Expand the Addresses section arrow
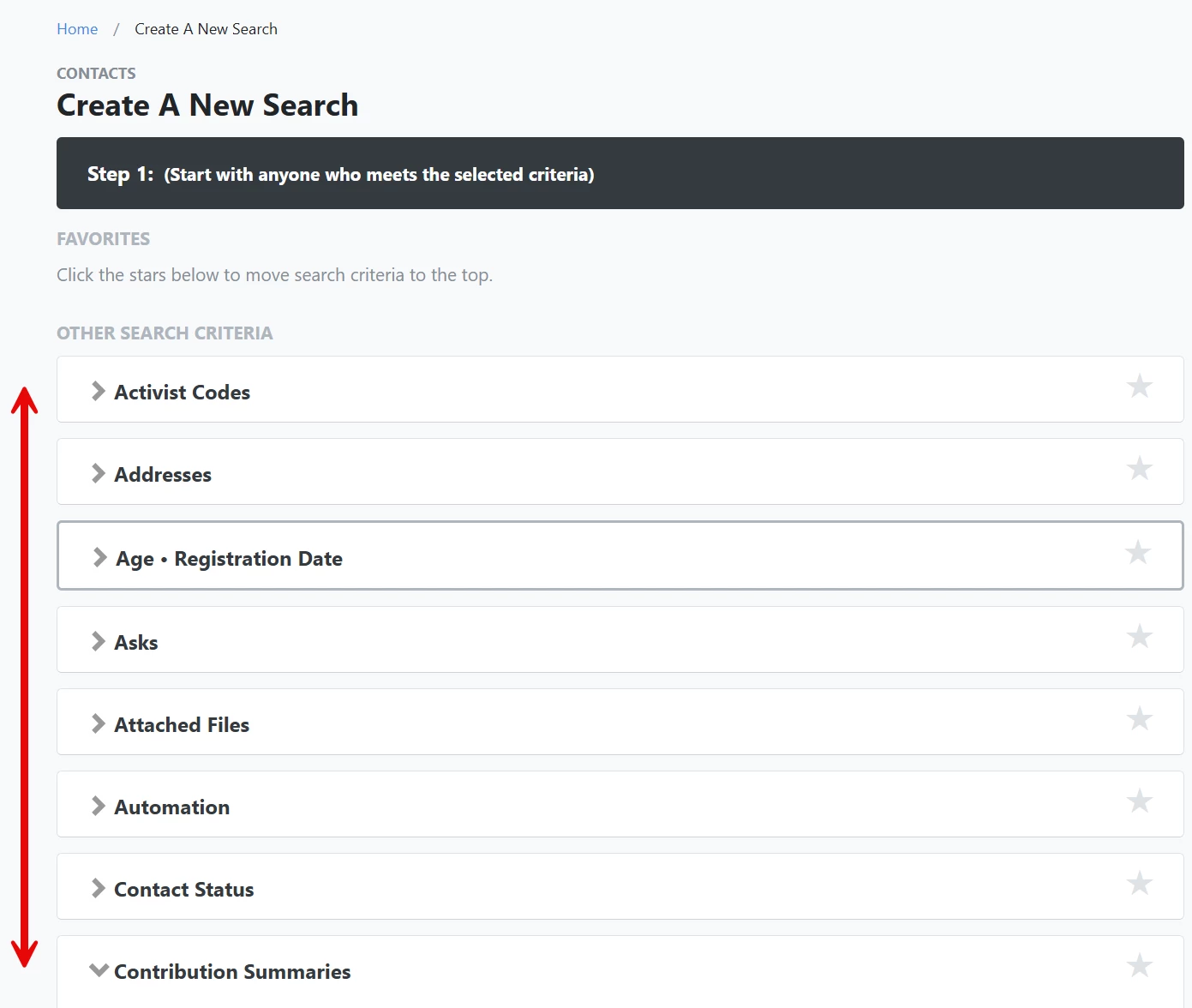This screenshot has width=1192, height=1008. pyautogui.click(x=98, y=473)
